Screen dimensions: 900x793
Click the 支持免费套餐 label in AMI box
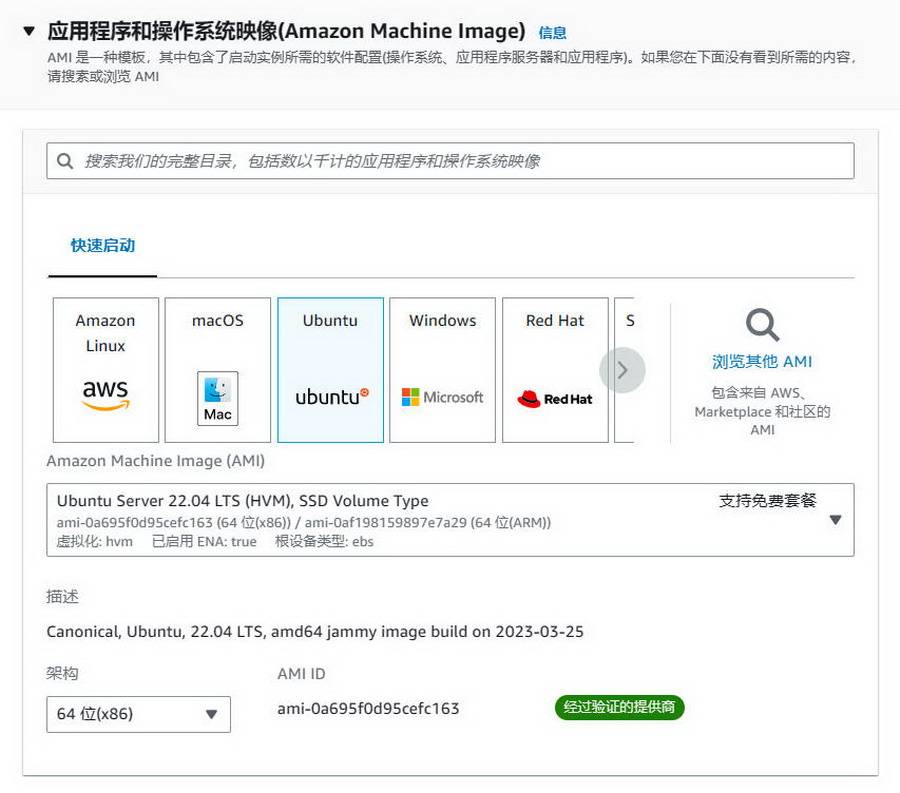(767, 501)
